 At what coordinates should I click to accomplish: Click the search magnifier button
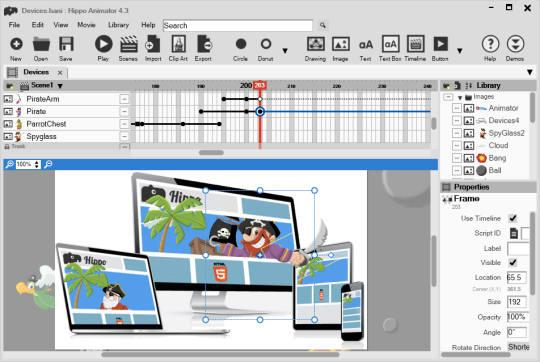[x=322, y=25]
